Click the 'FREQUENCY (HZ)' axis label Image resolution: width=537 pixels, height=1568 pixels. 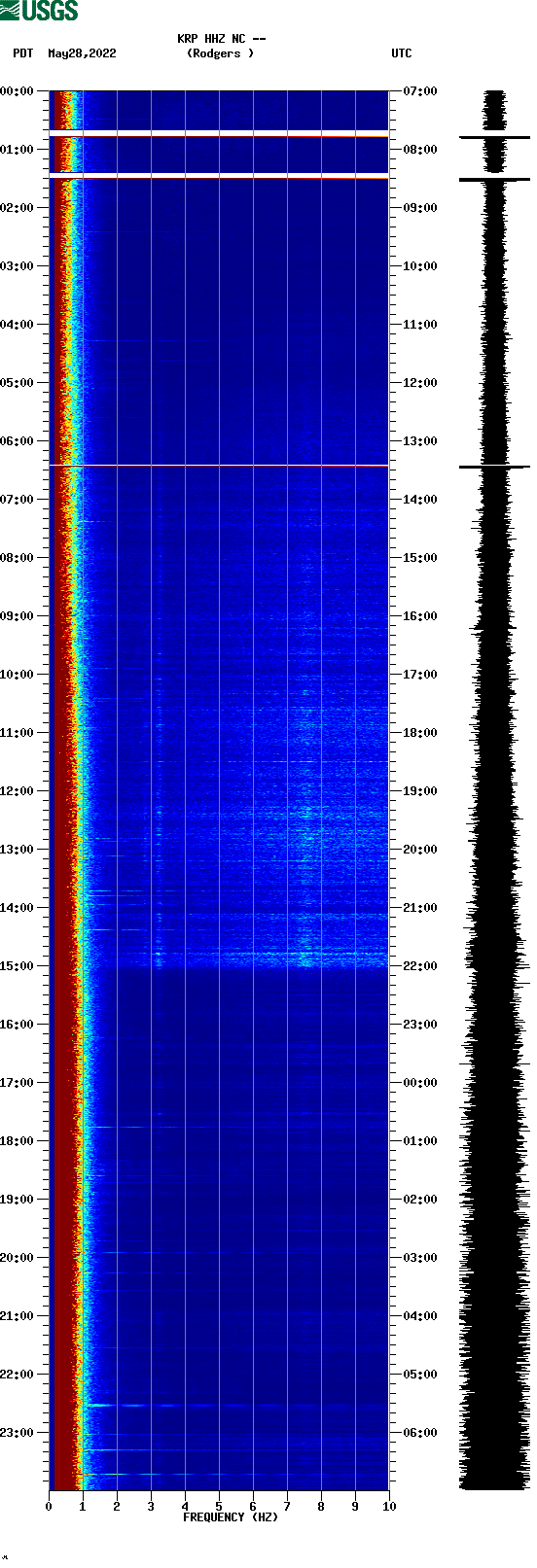231,1517
